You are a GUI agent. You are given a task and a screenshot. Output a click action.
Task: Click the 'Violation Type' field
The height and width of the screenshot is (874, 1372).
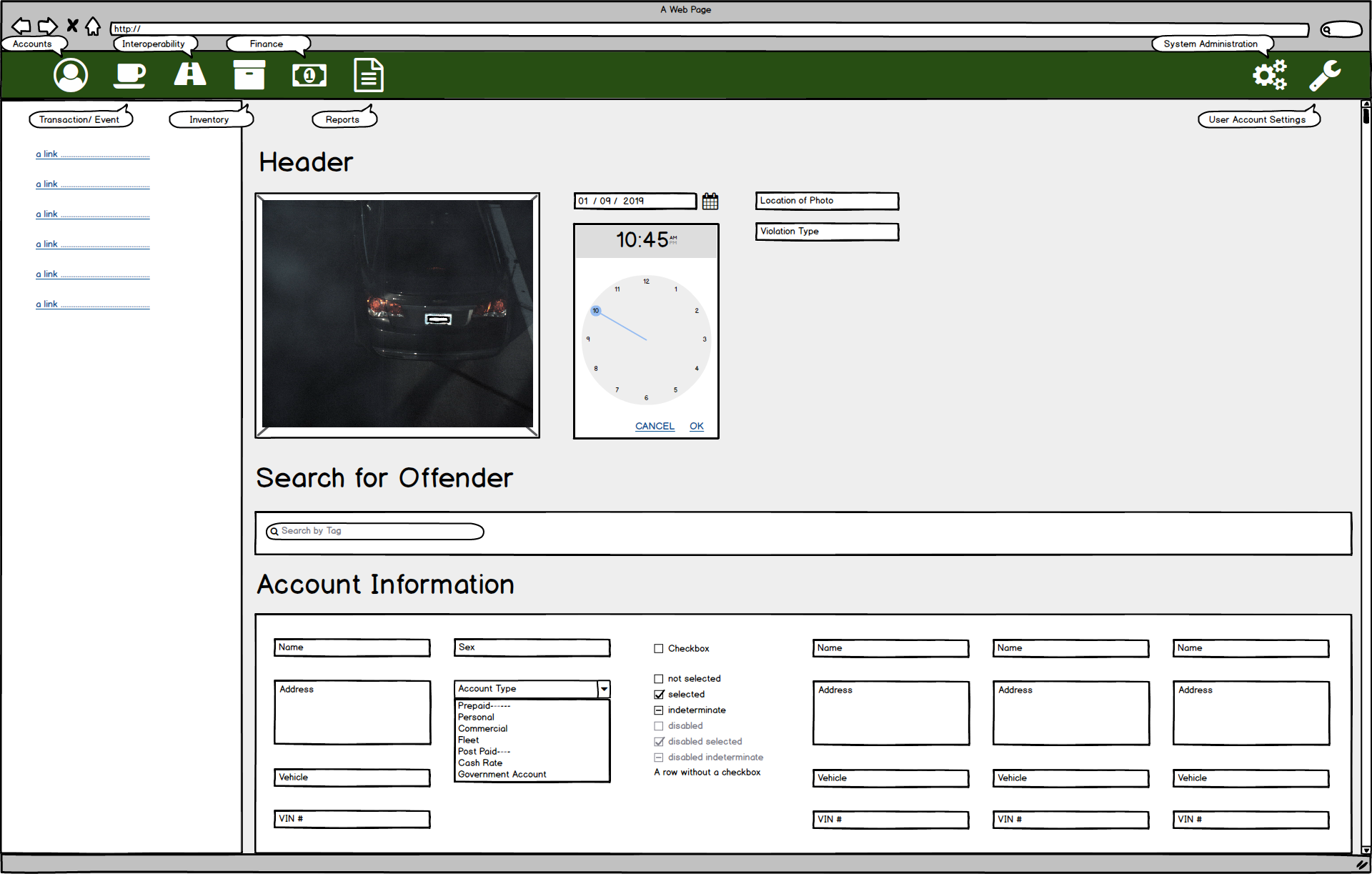pyautogui.click(x=827, y=232)
